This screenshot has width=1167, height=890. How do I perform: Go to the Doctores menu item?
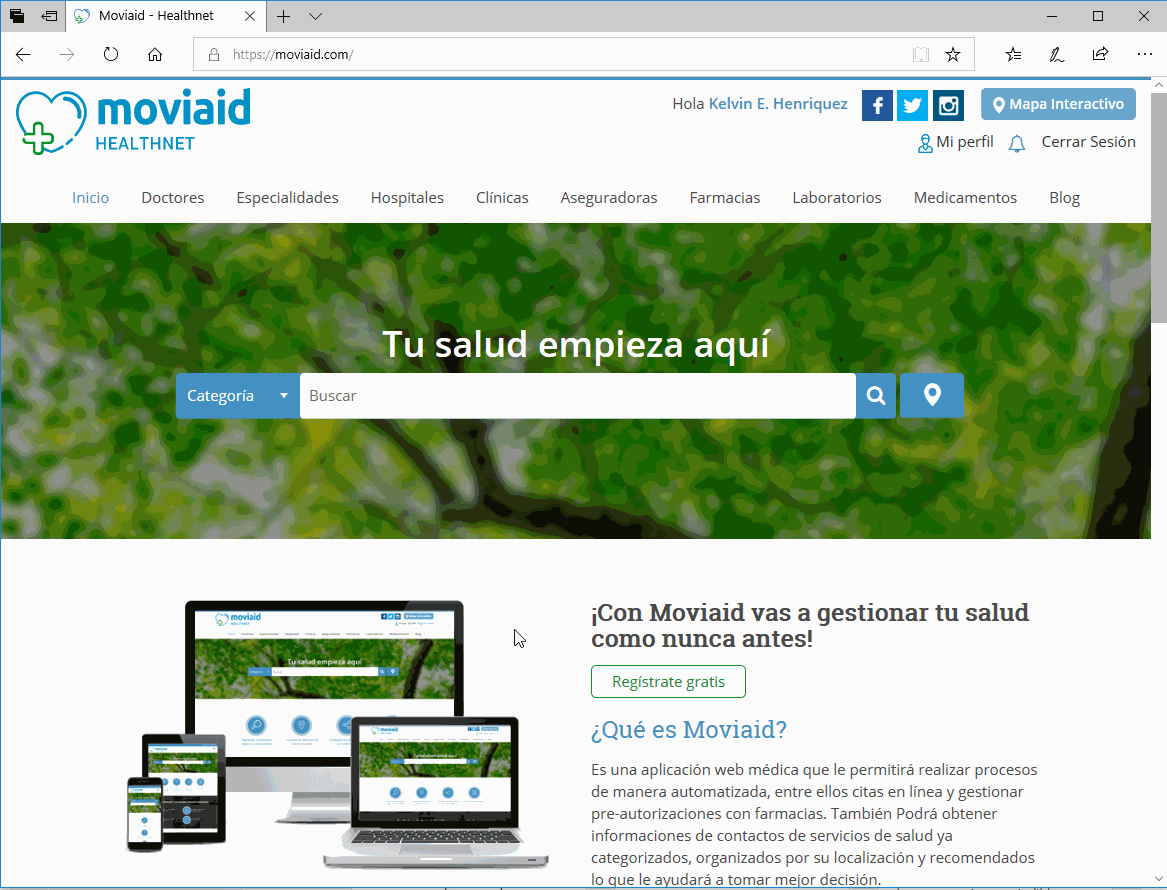coord(173,198)
